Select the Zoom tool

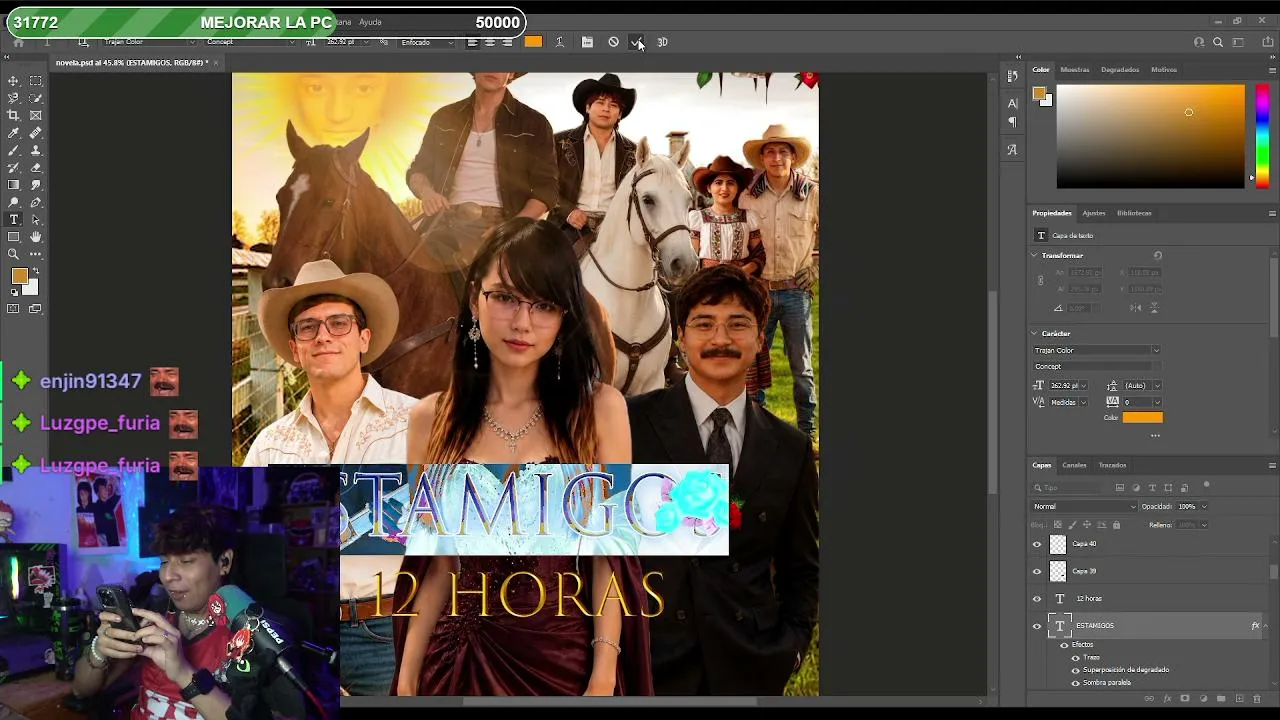(x=13, y=254)
